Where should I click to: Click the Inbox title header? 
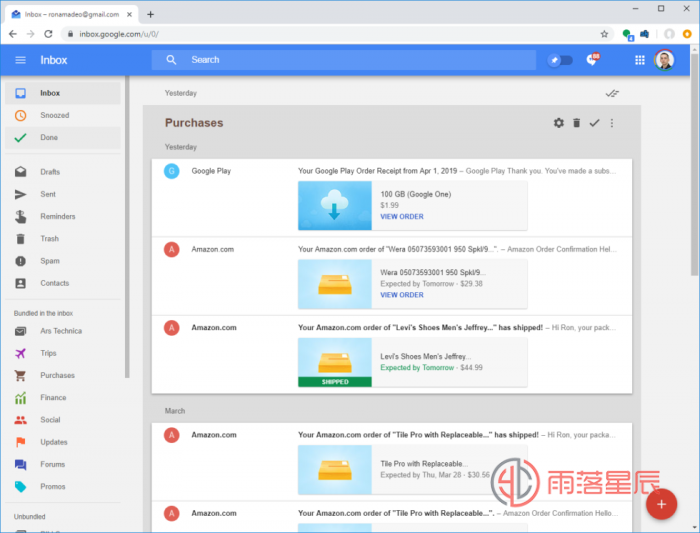pos(54,60)
